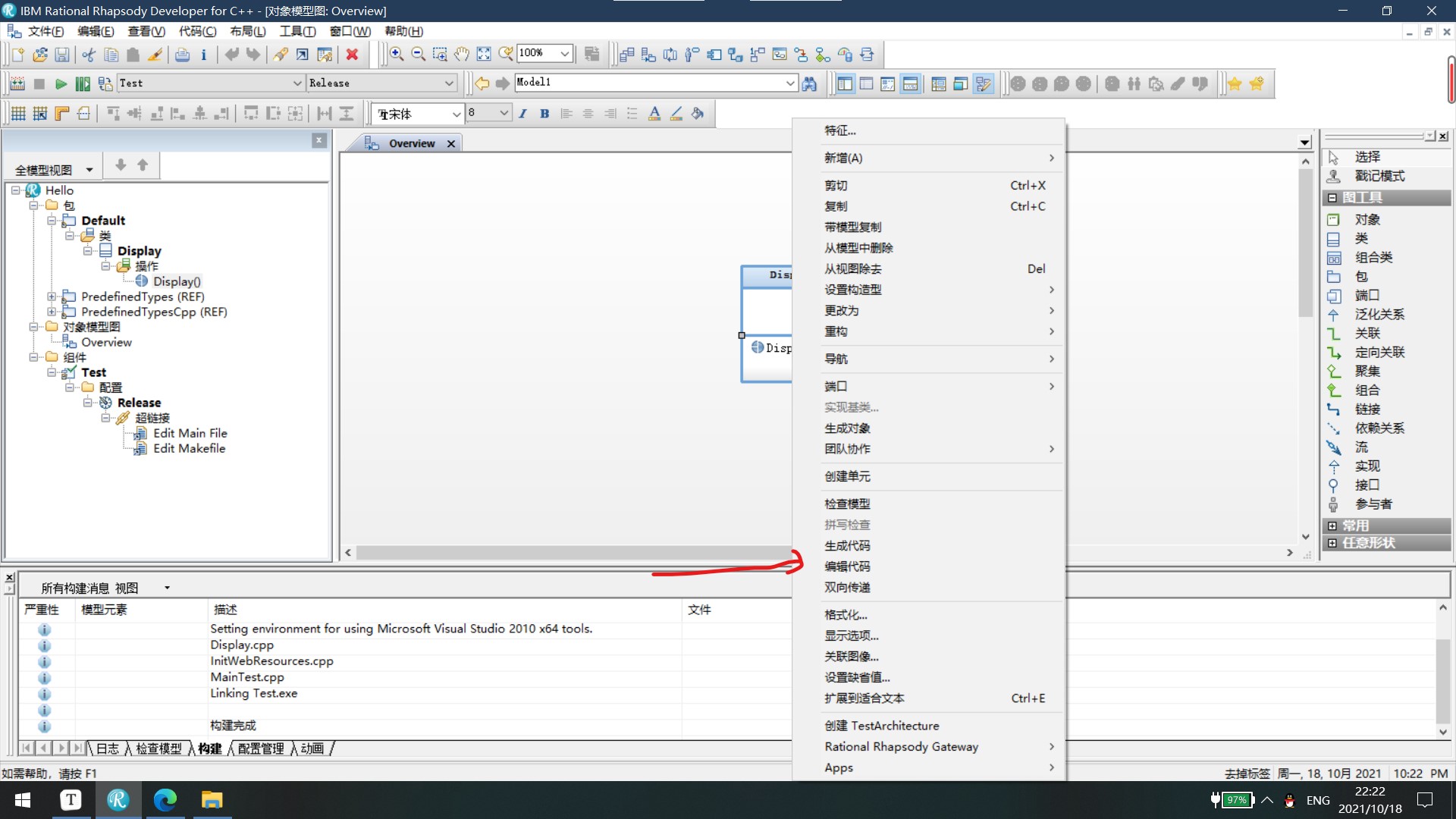The height and width of the screenshot is (819, 1456).
Task: Open the 工具(T) menu
Action: [x=297, y=31]
